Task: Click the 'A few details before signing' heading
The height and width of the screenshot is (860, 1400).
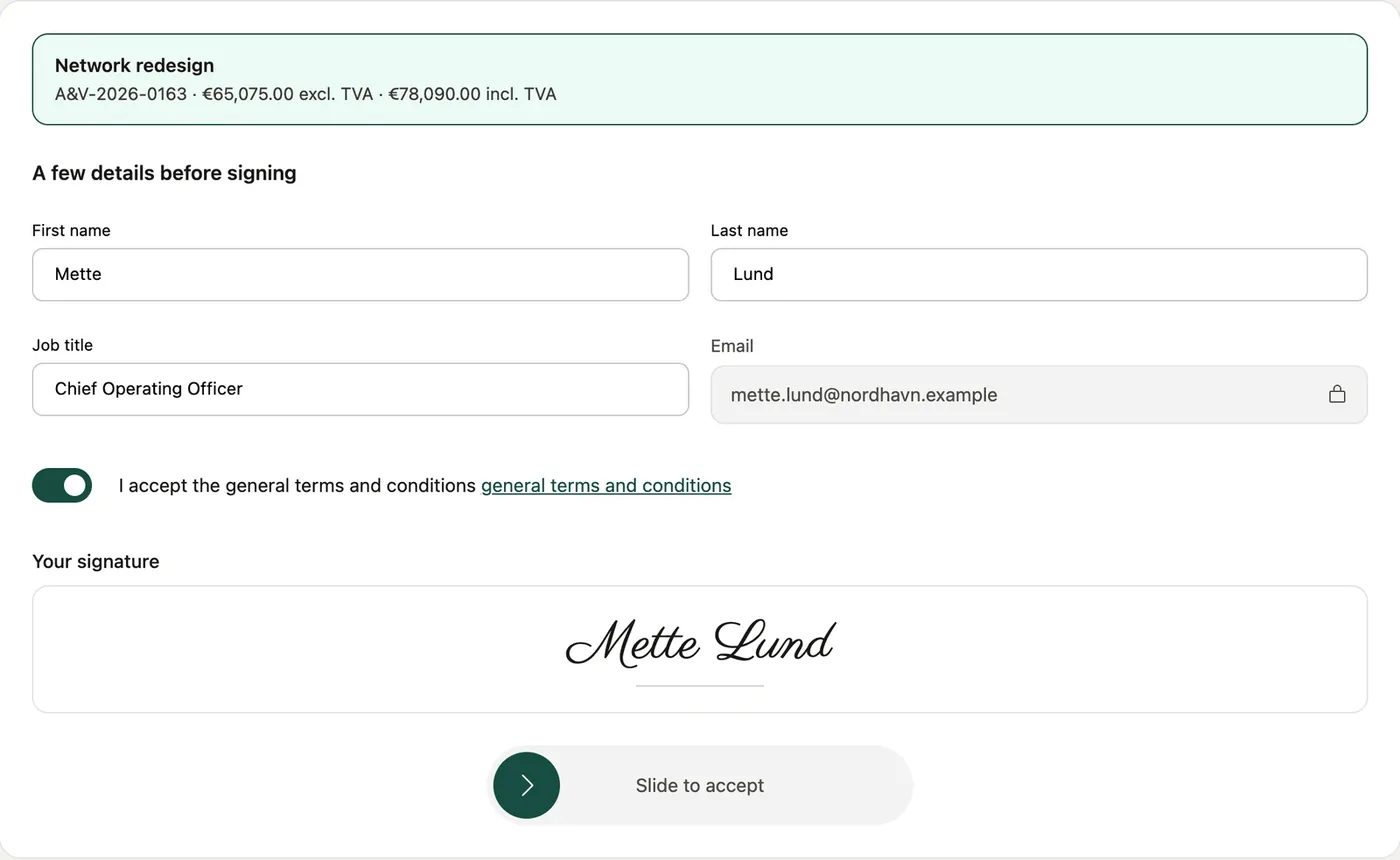Action: (164, 173)
